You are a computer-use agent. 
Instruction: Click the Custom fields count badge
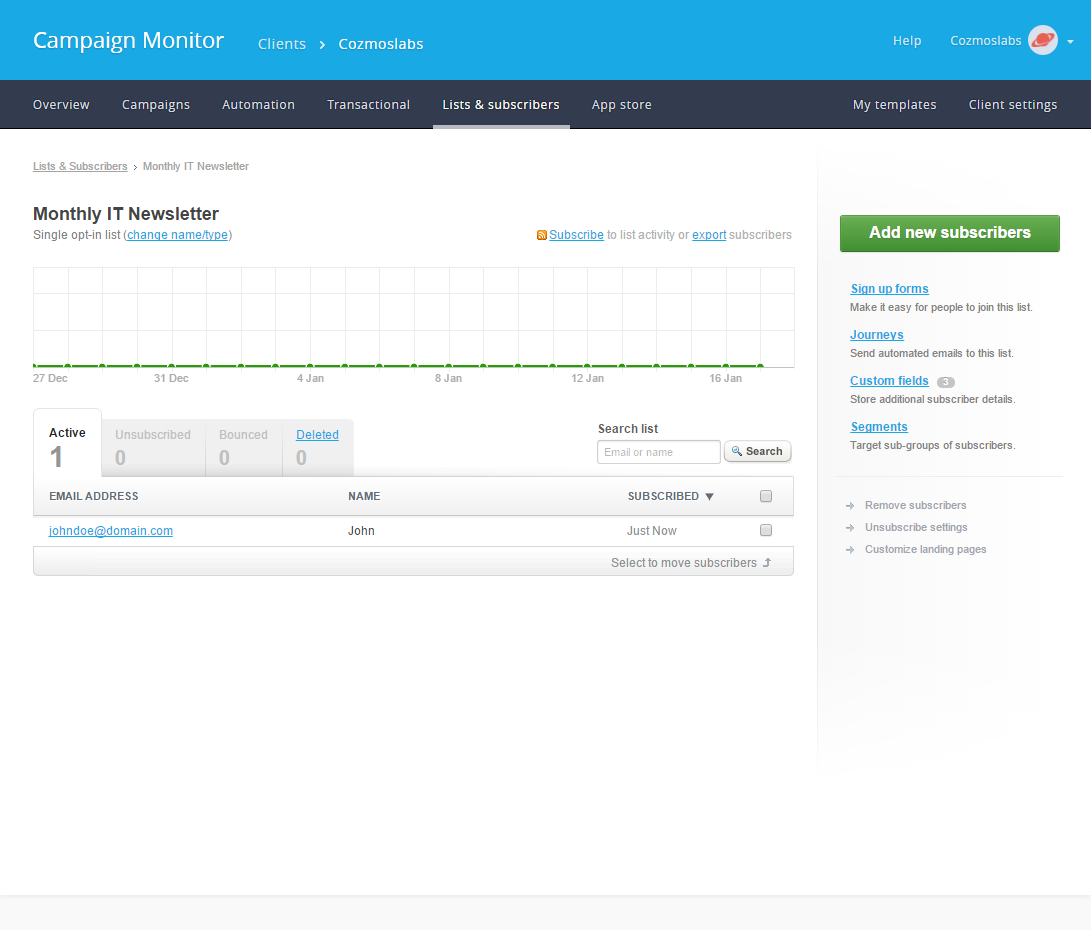[946, 382]
